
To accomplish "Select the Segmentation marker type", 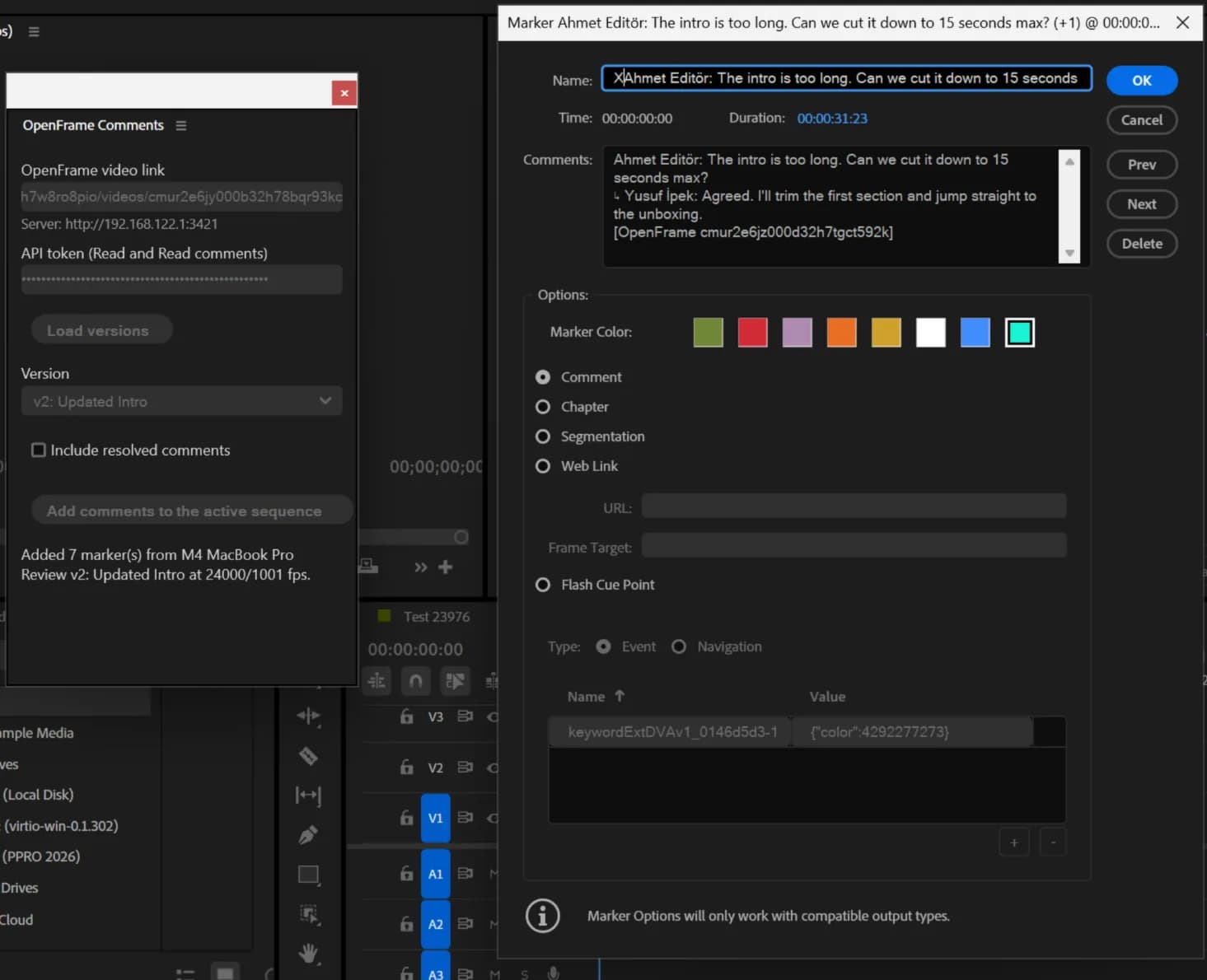I will [543, 436].
